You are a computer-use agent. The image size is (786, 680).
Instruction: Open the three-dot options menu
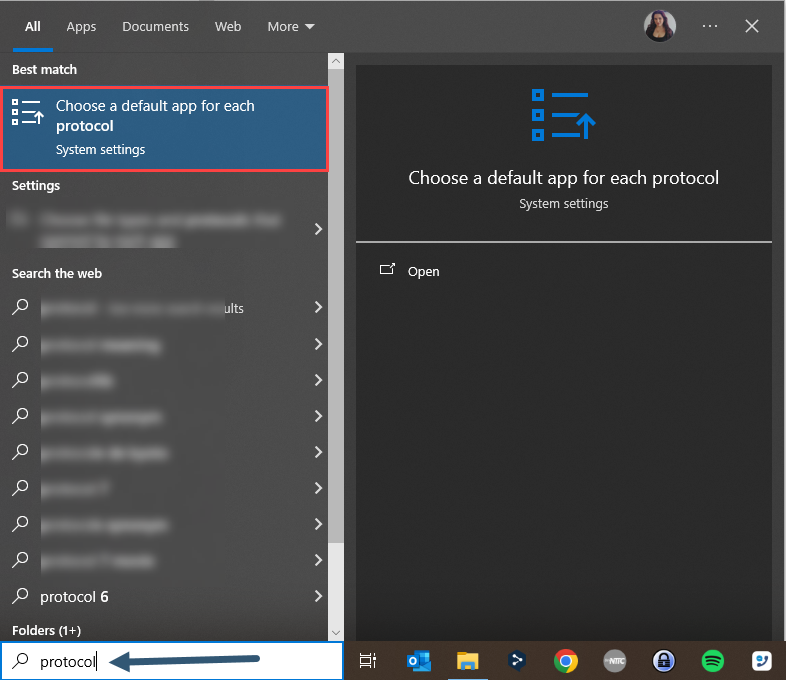(710, 27)
